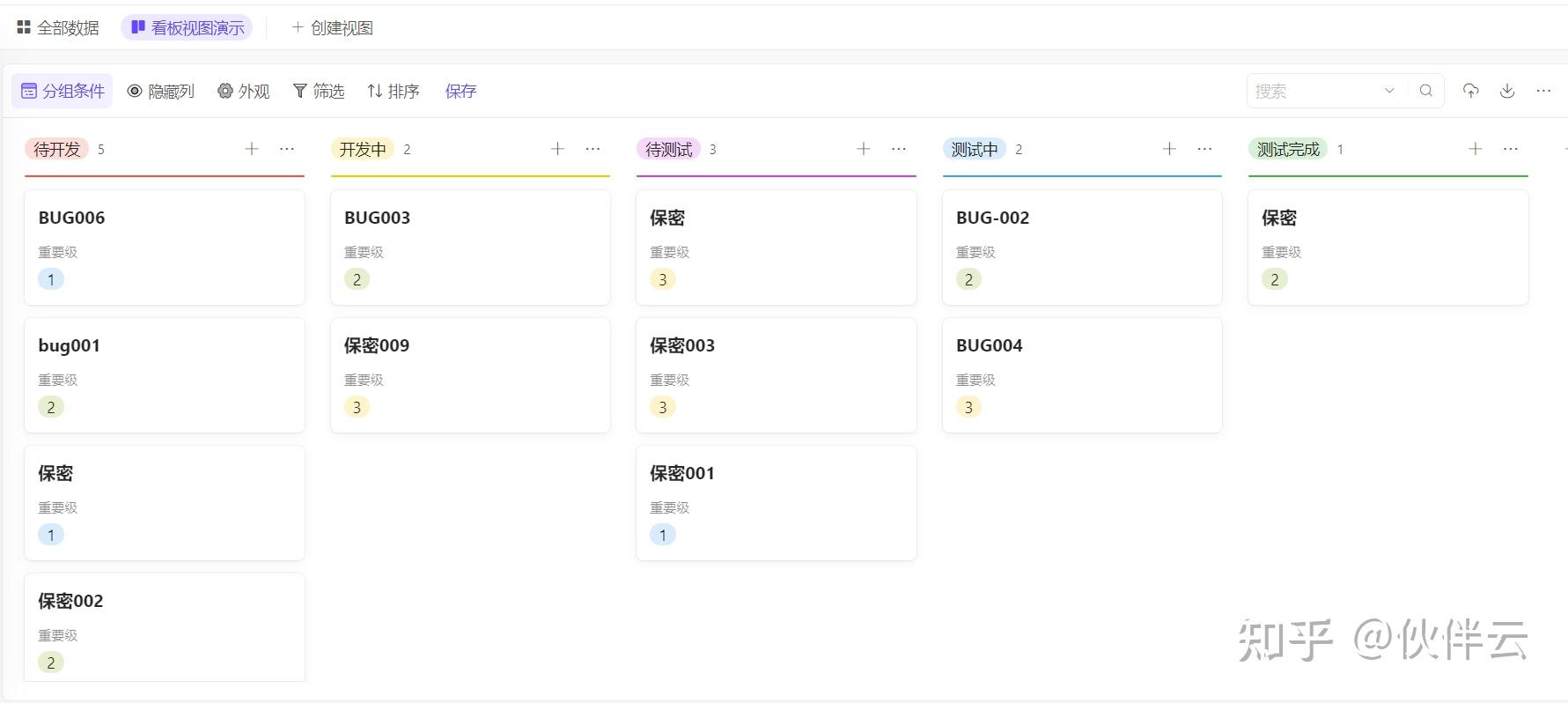Open the 分组条件 grouping settings
1568x703 pixels.
[x=63, y=91]
